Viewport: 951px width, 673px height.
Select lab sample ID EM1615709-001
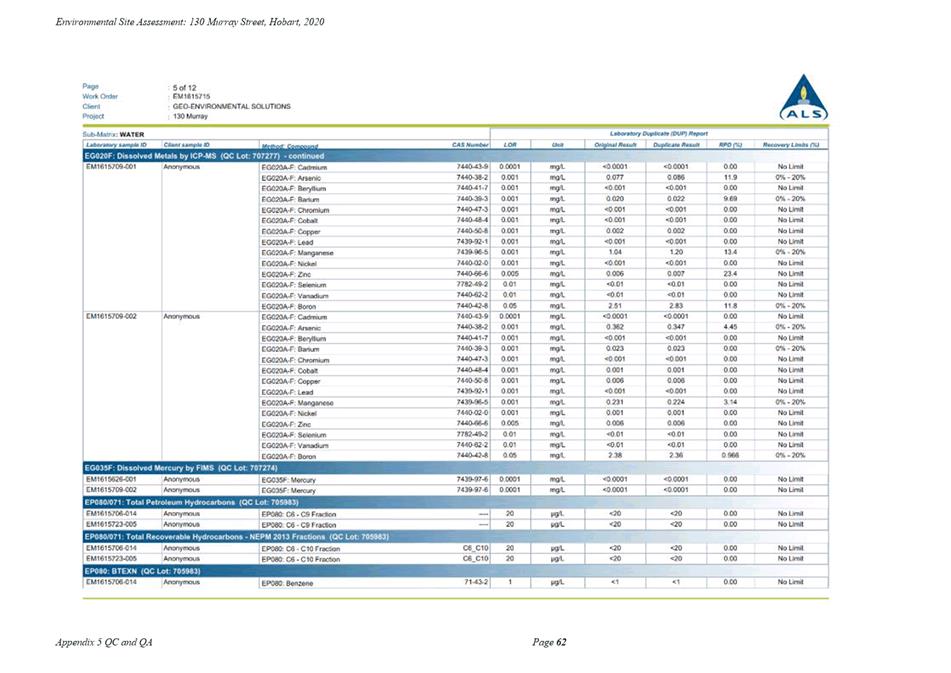pyautogui.click(x=111, y=167)
